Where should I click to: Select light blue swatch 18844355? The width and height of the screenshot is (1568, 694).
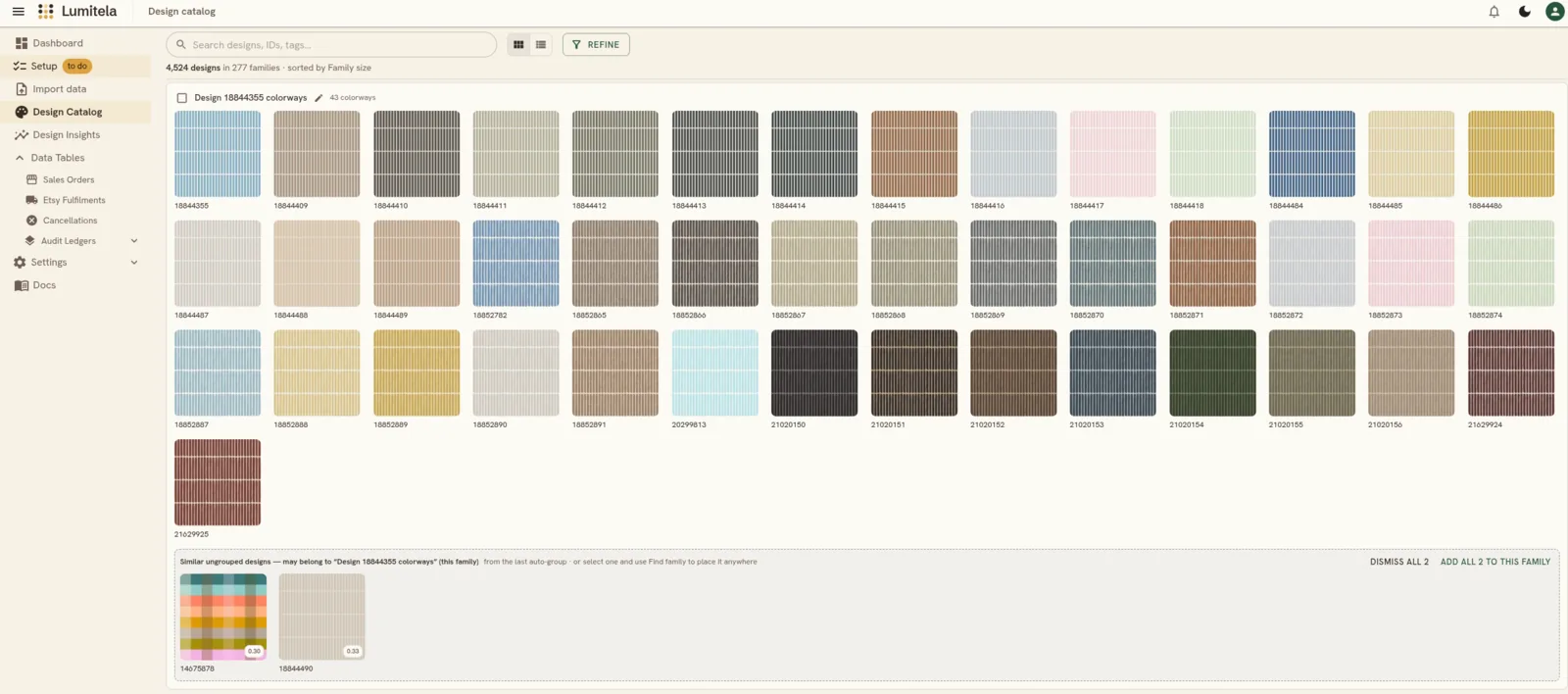pyautogui.click(x=218, y=154)
